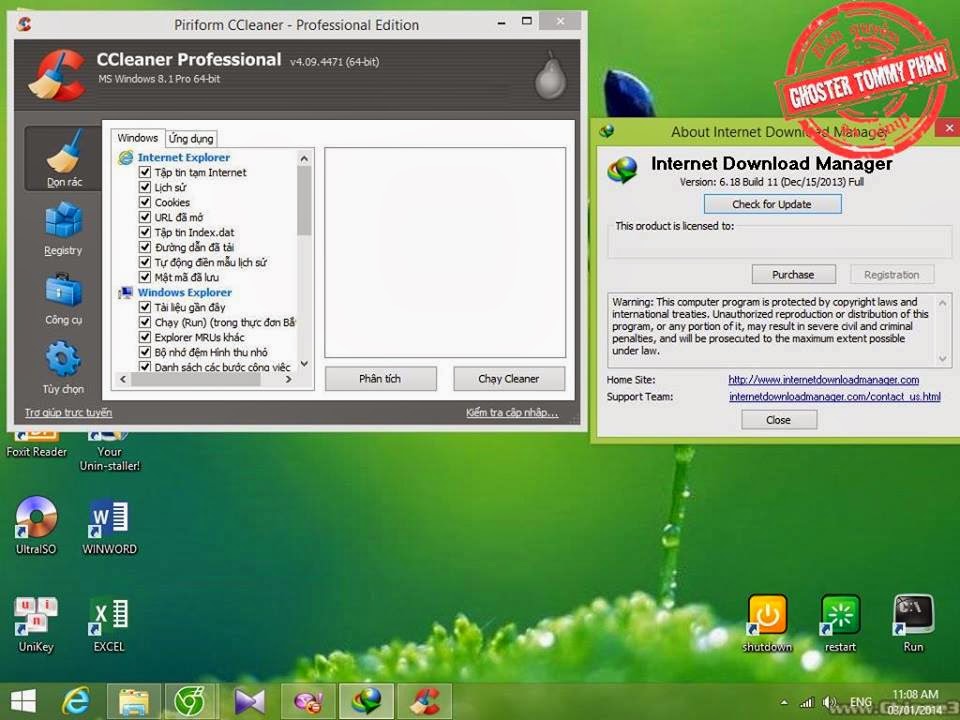Screen dimensions: 960x720
Task: Uncheck Tập tin Index.dat checkbox
Action: tap(144, 232)
